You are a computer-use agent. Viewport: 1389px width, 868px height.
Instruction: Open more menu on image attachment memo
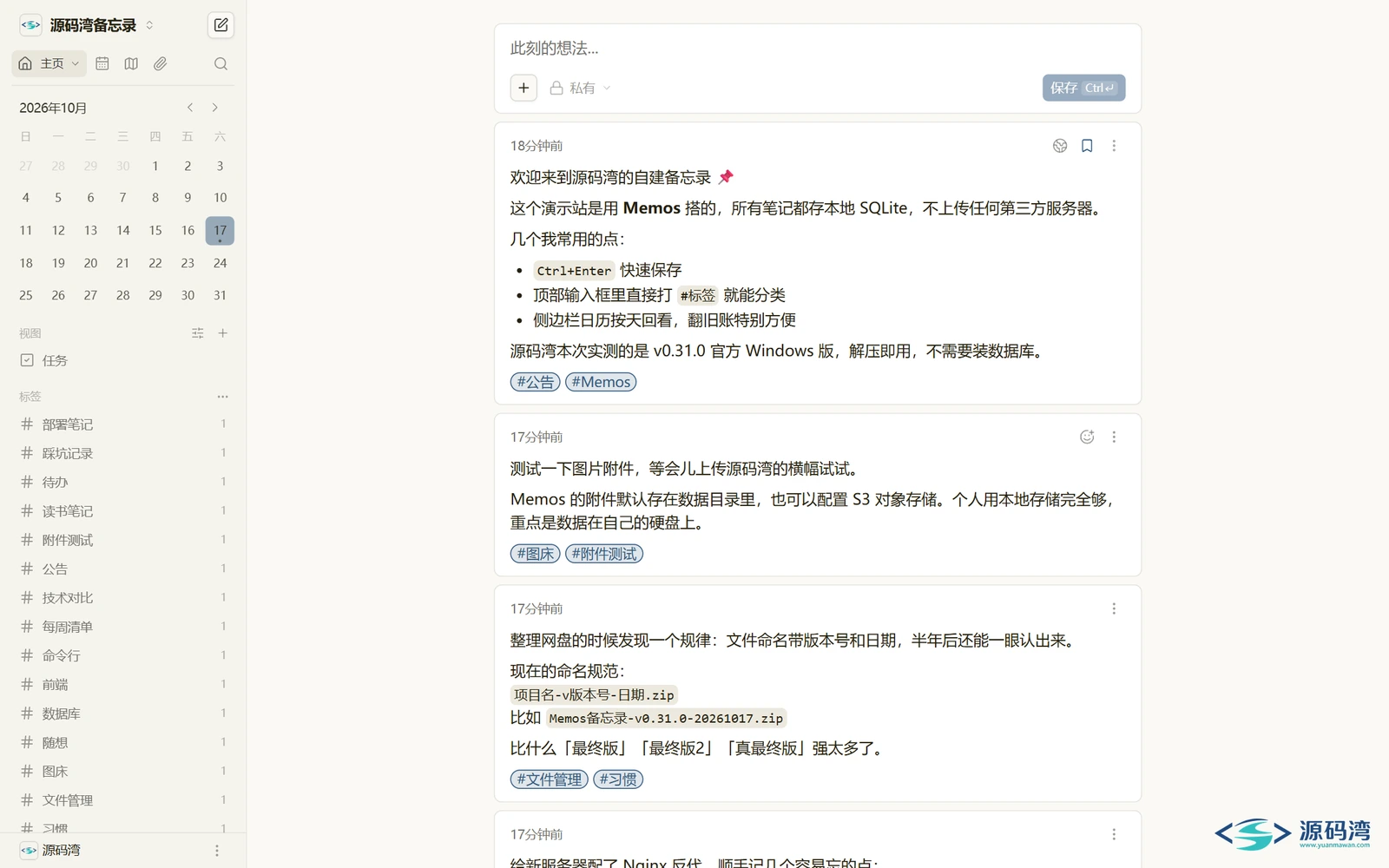[x=1114, y=437]
